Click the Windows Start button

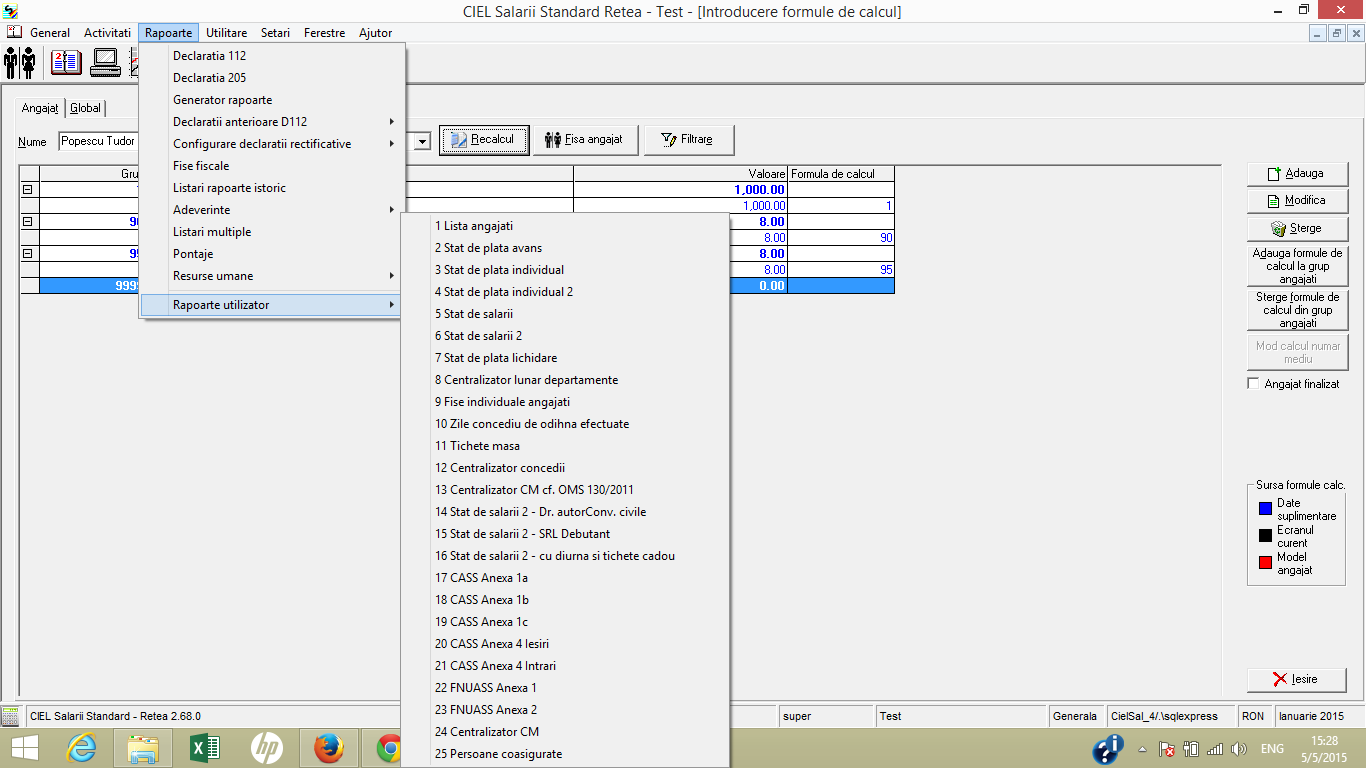pos(24,747)
